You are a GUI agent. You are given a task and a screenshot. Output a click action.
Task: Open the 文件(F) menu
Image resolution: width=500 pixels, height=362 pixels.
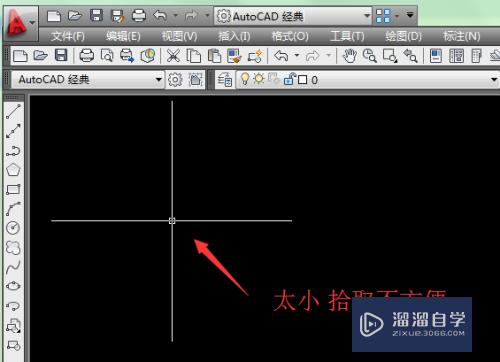click(x=68, y=36)
